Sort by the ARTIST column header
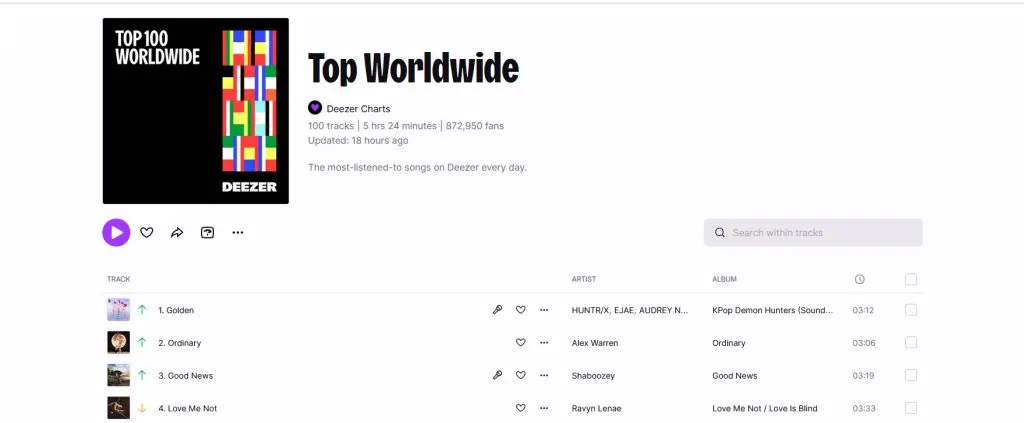Image resolution: width=1024 pixels, height=423 pixels. [584, 279]
